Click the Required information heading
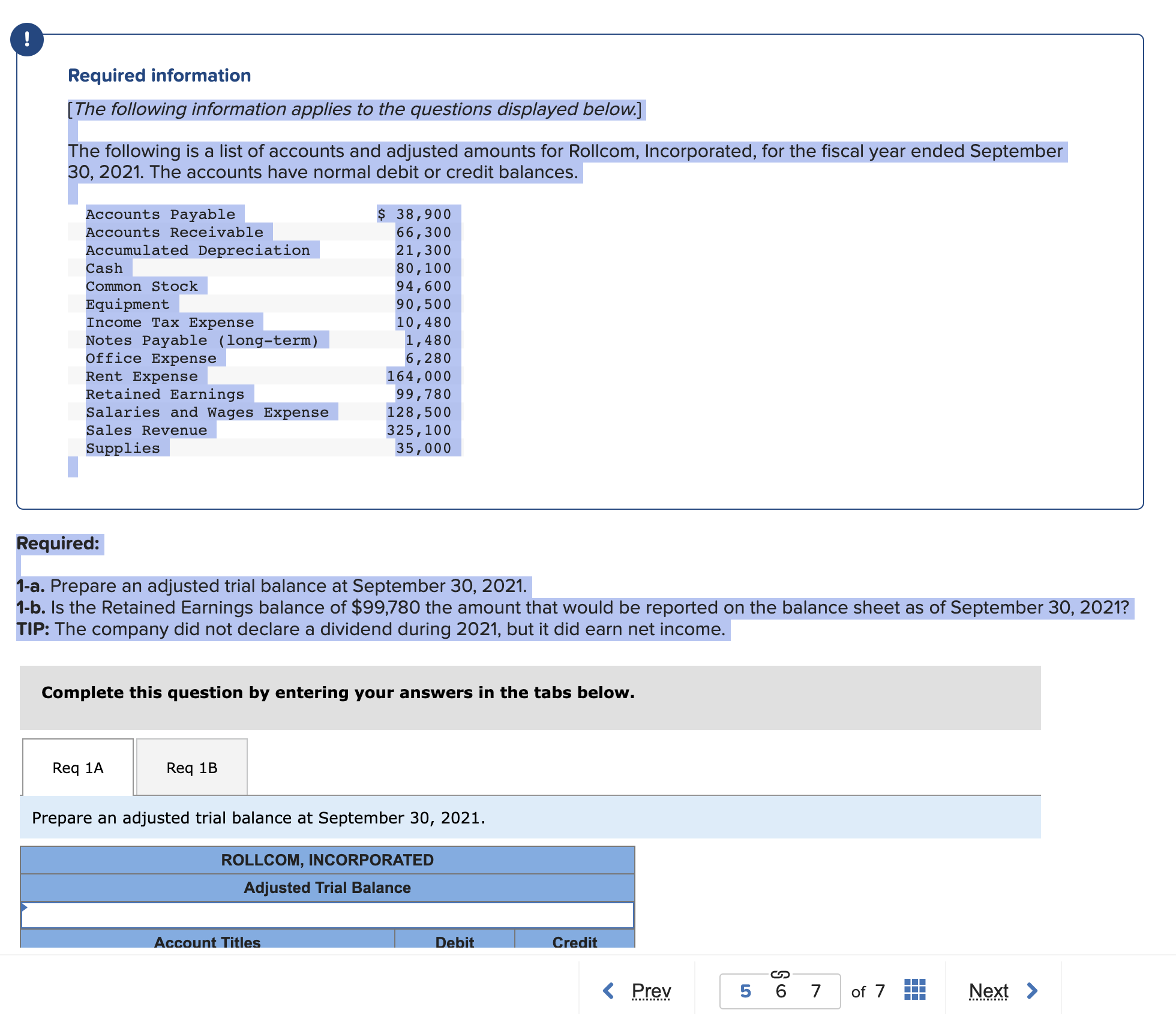Screen dimensions: 1176x1025 click(x=159, y=76)
